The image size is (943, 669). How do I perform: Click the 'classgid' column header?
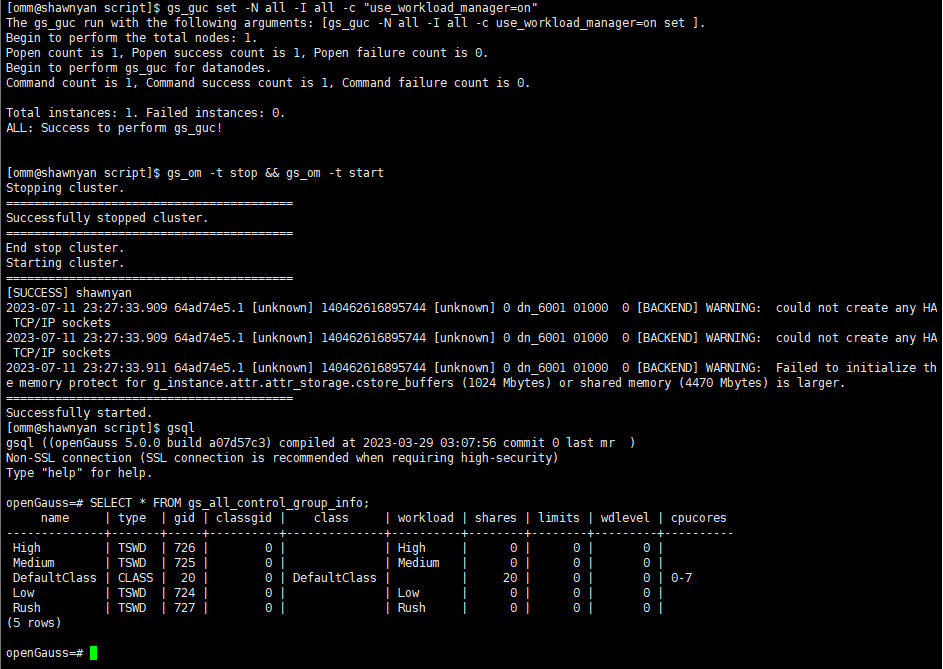pyautogui.click(x=244, y=518)
